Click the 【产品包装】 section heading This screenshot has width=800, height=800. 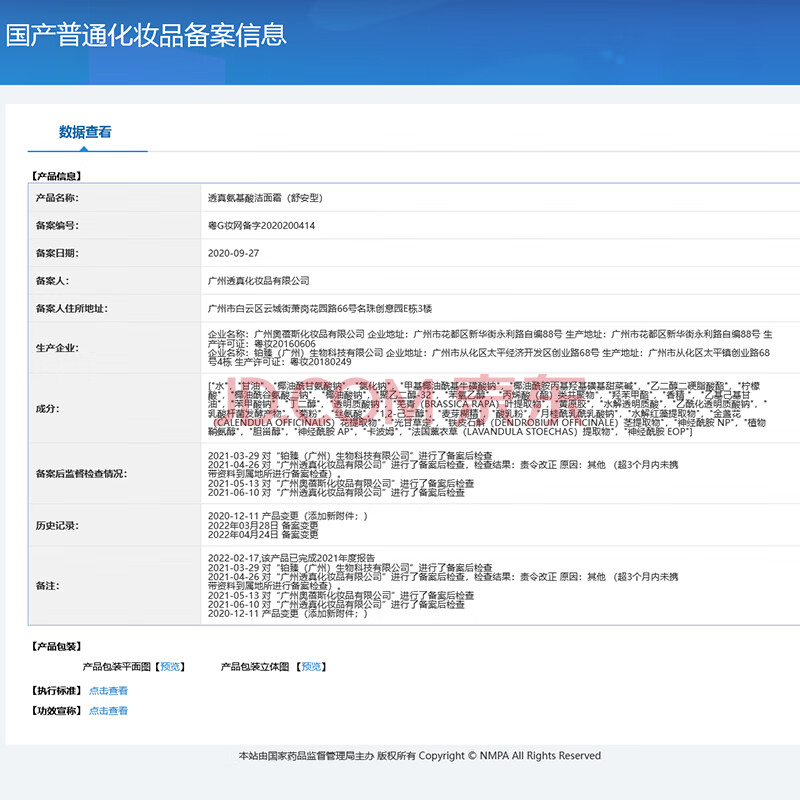56,647
